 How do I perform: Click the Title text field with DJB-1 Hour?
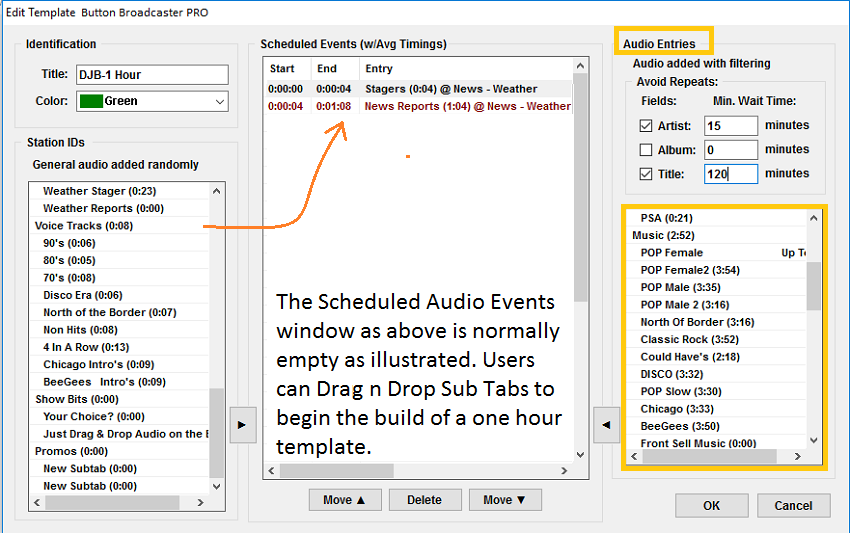coord(151,75)
